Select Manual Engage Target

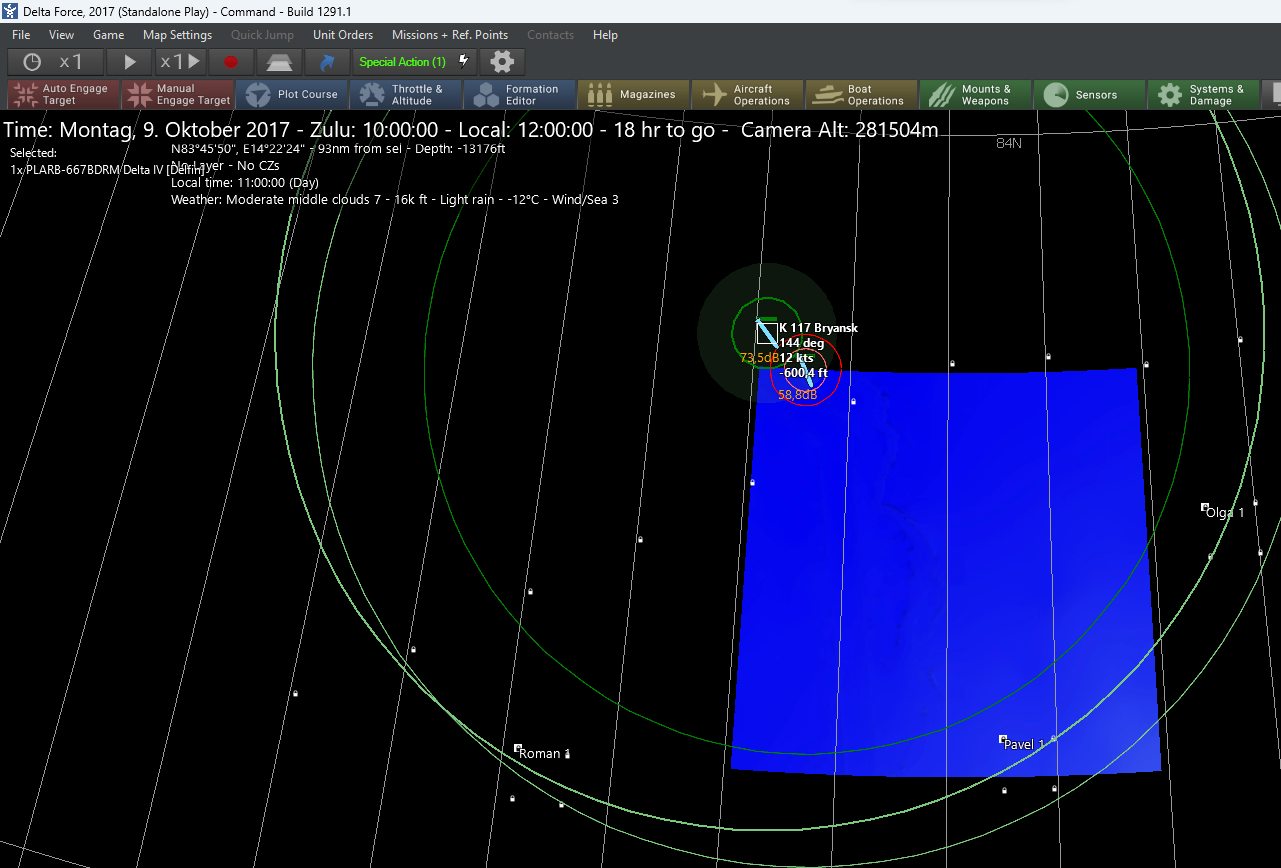177,95
